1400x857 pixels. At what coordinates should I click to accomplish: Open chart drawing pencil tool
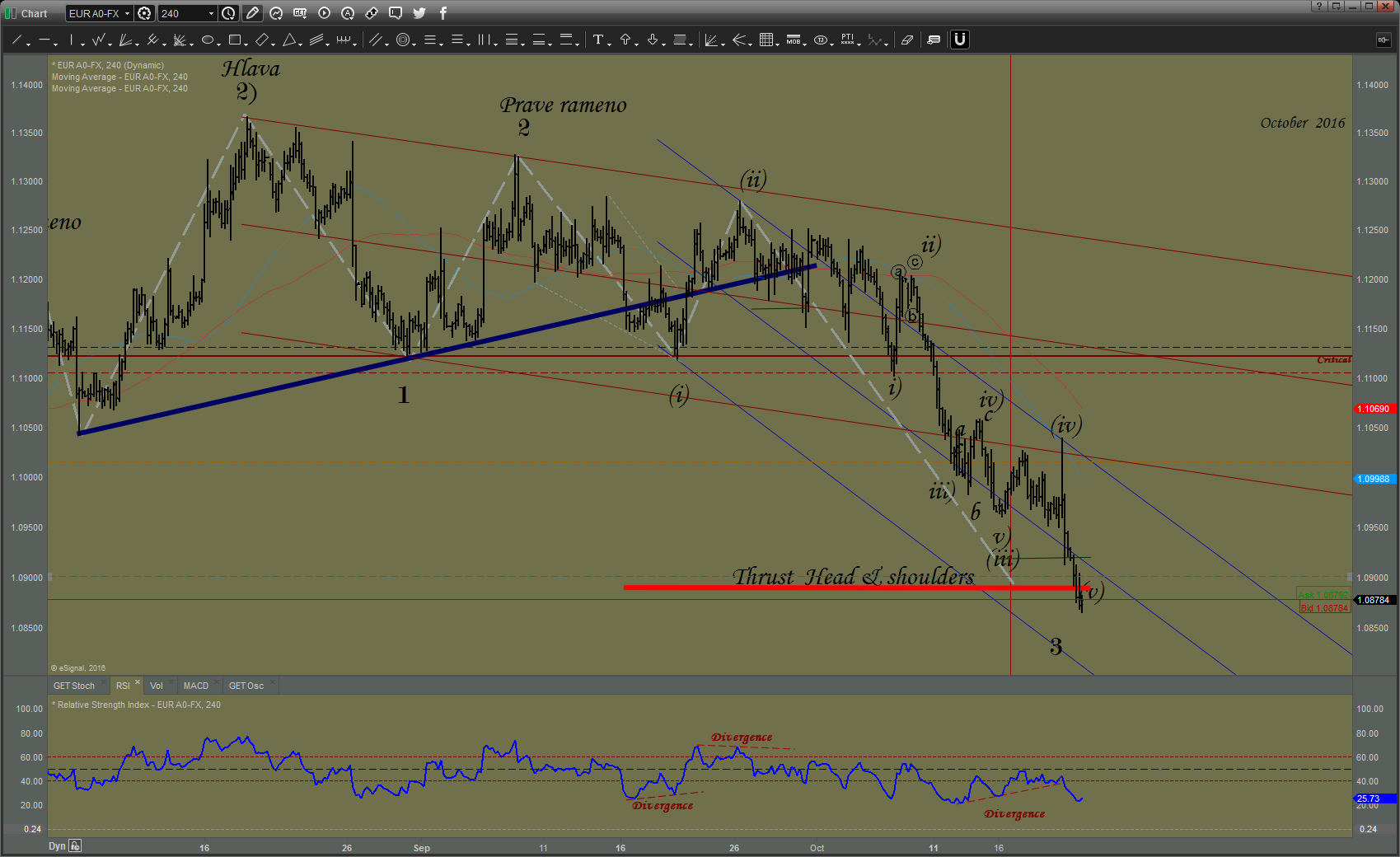pos(253,13)
